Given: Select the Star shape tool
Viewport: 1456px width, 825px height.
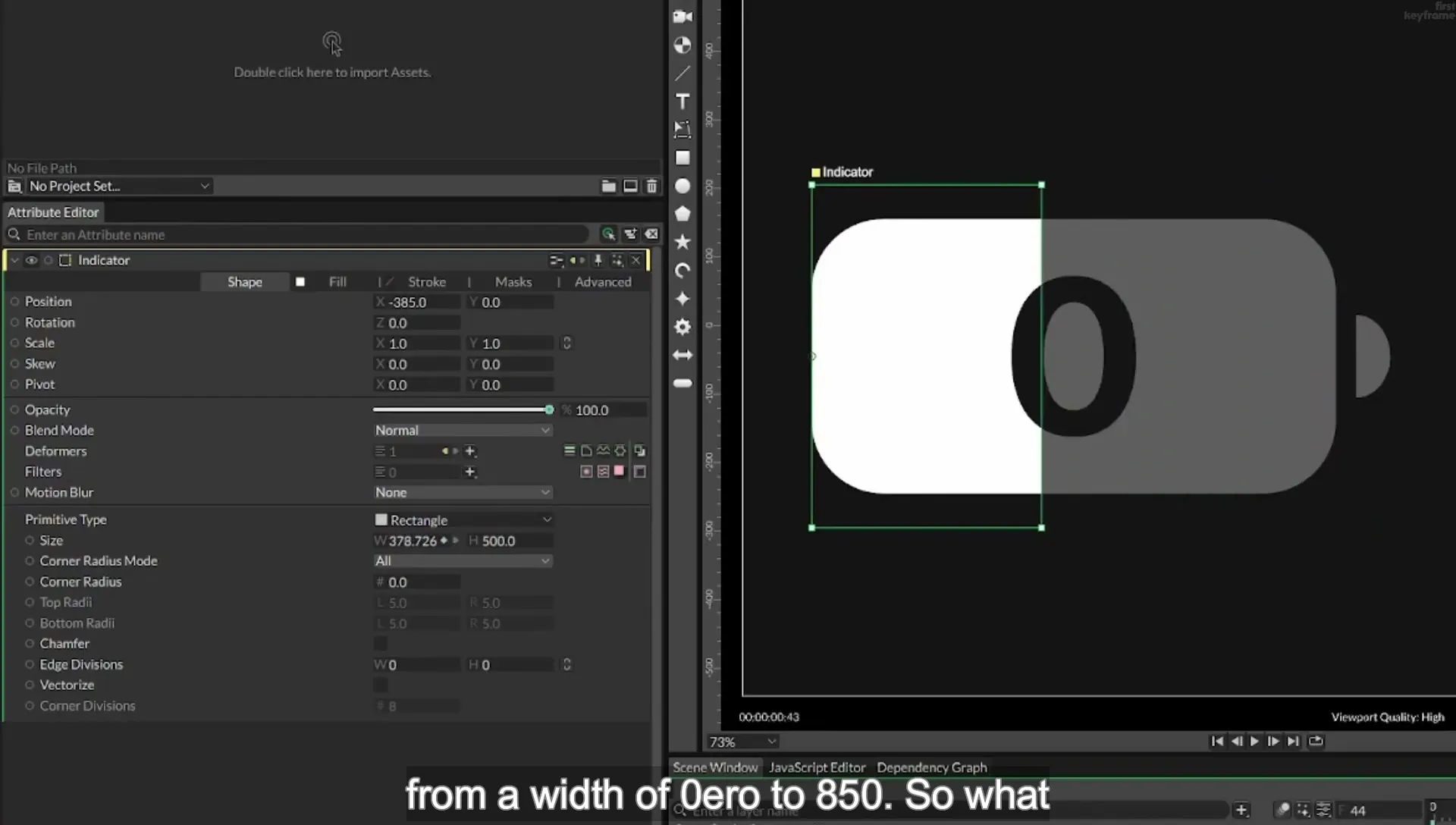Looking at the screenshot, I should pos(682,242).
